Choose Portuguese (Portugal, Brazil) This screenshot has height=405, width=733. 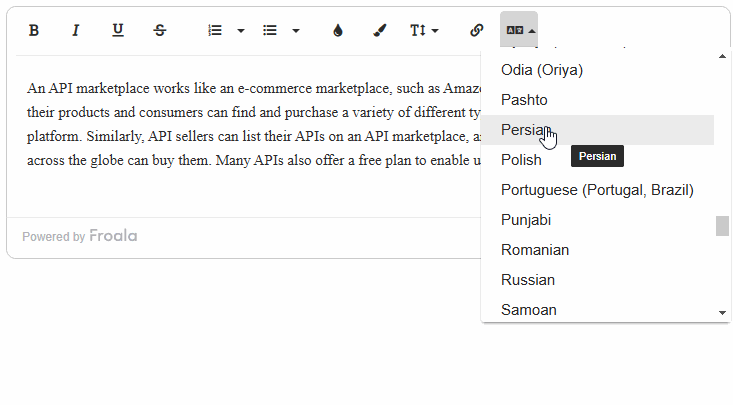pos(597,190)
